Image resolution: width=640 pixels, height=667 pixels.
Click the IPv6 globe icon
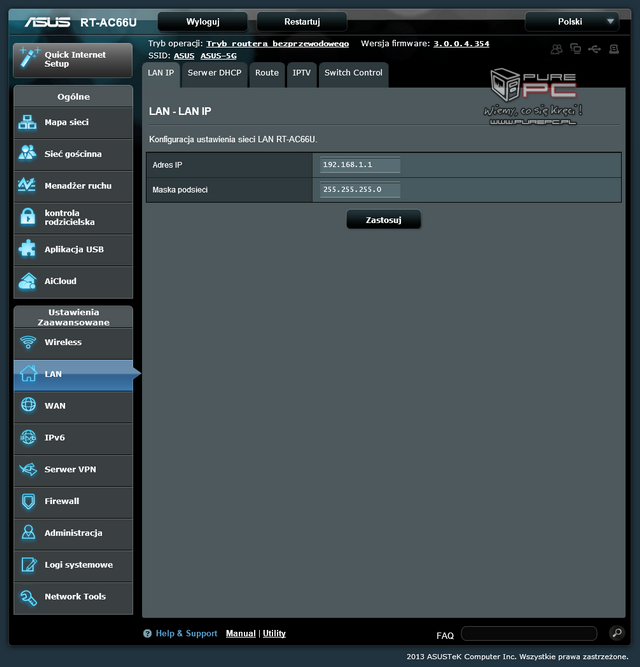point(28,437)
